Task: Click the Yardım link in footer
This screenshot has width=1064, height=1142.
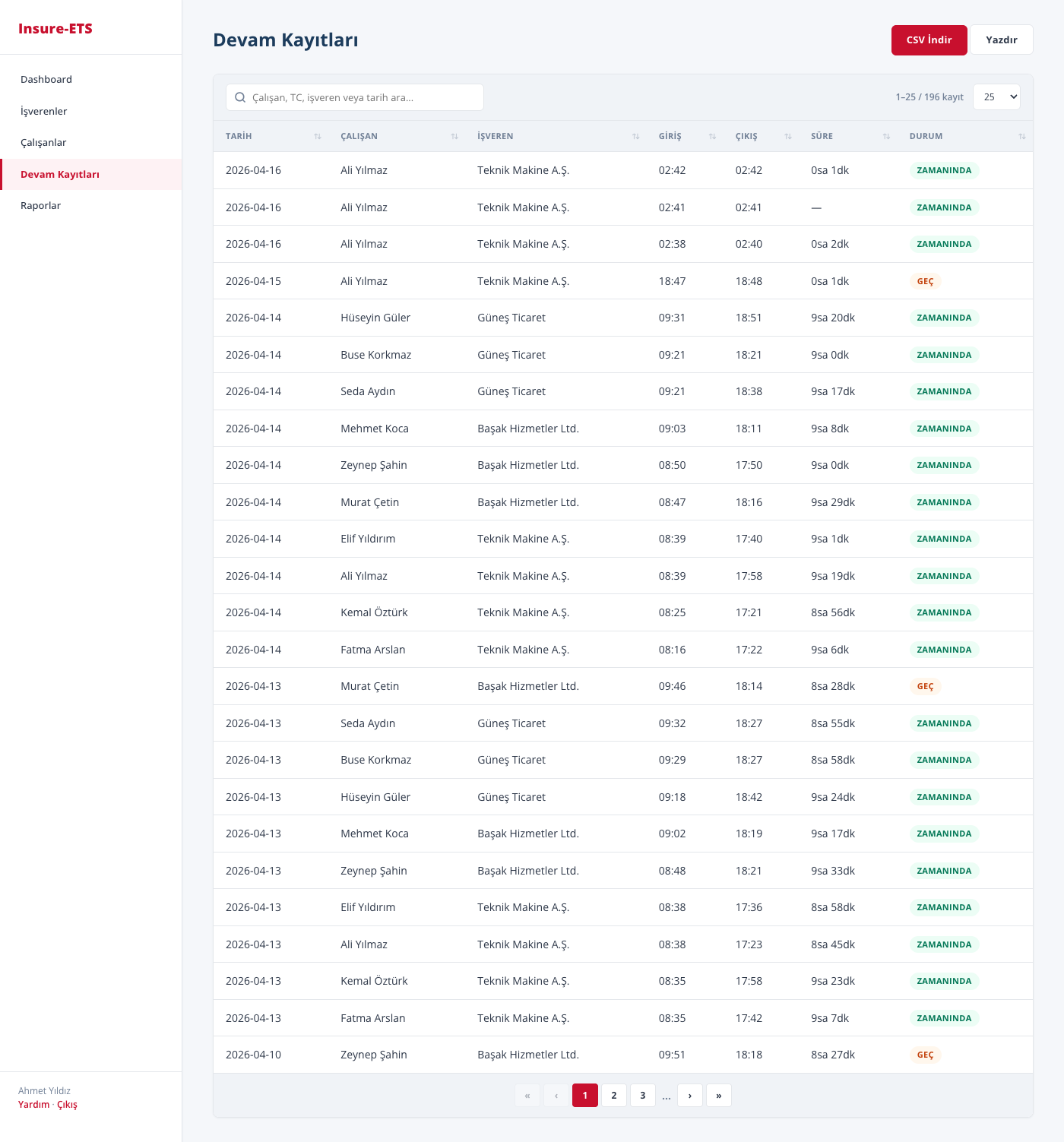Action: tap(34, 1105)
